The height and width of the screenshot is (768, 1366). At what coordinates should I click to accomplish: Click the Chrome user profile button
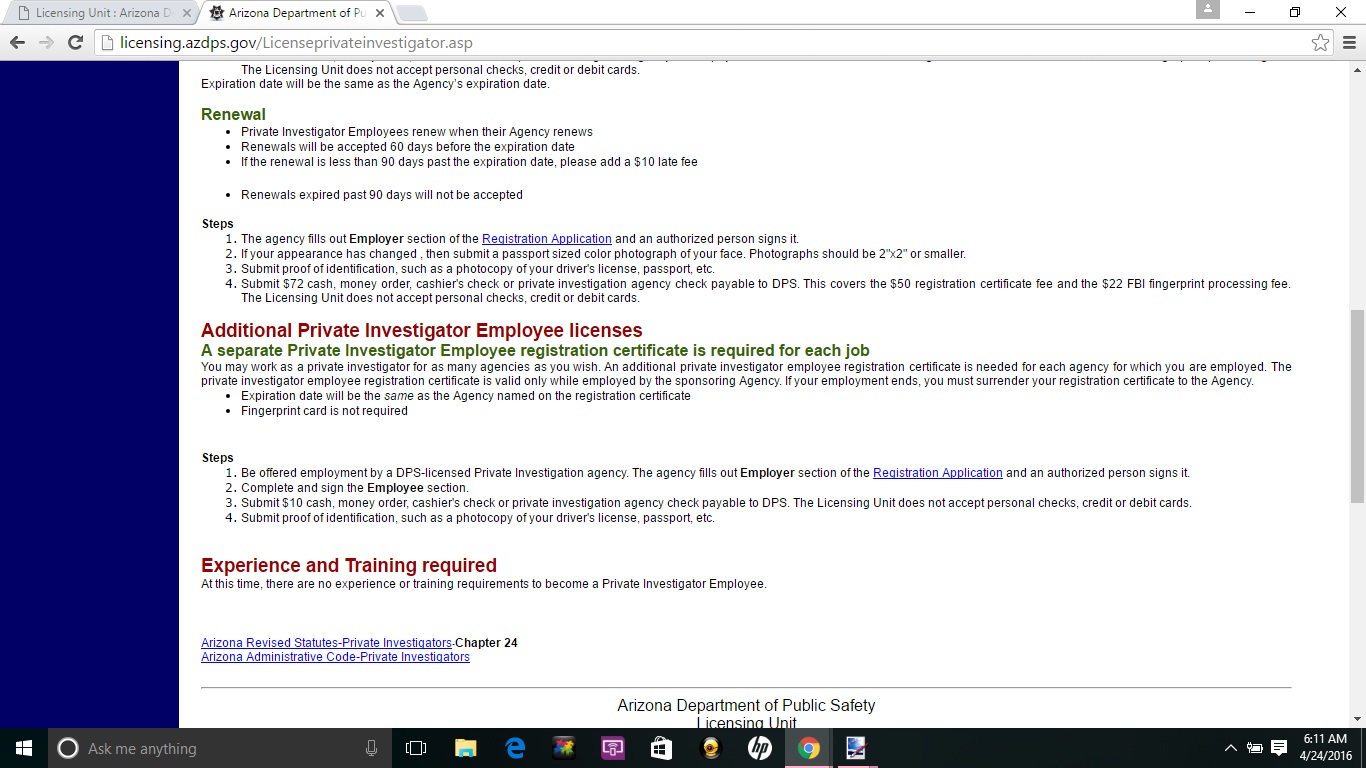(x=1208, y=9)
